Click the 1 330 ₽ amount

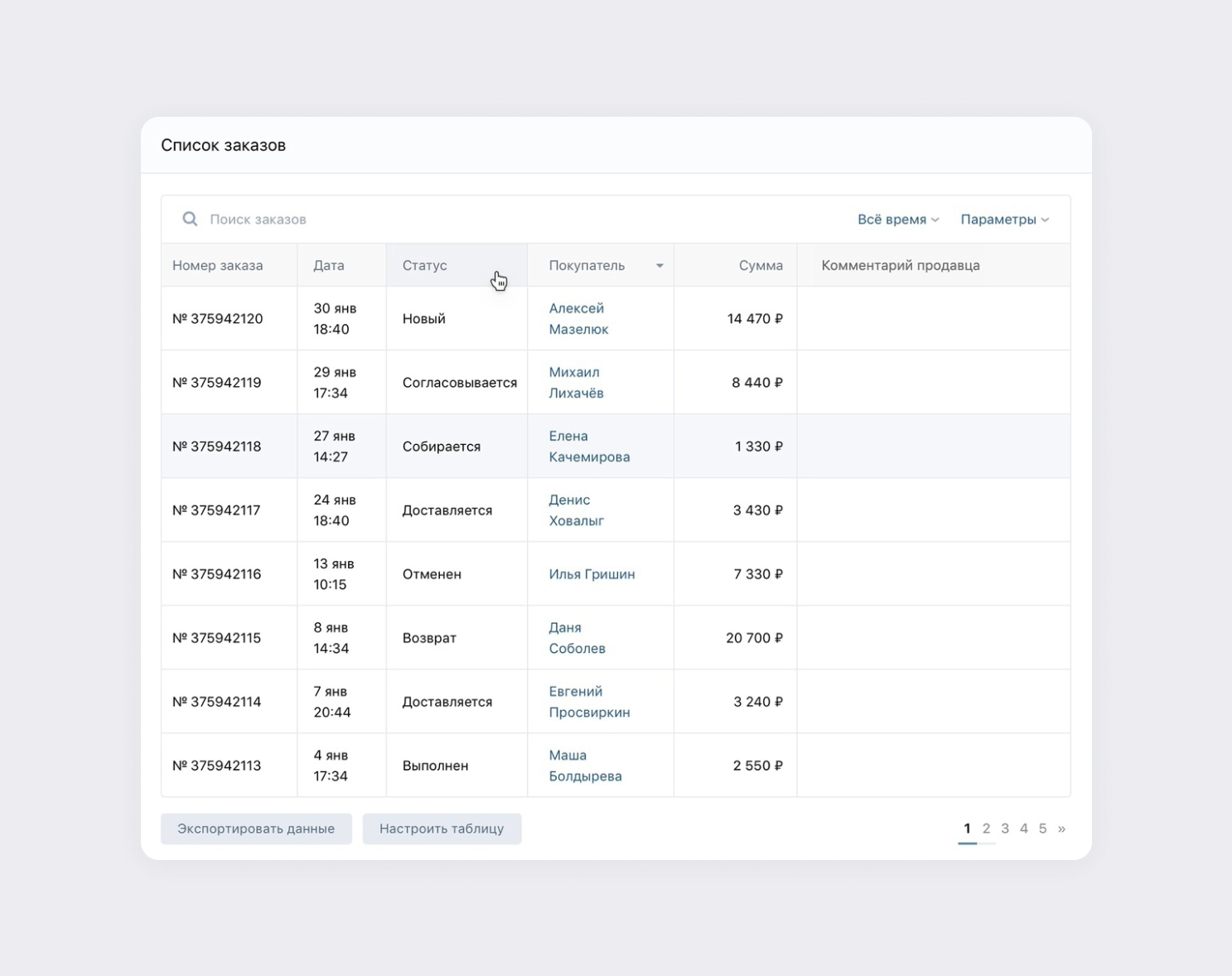[759, 447]
